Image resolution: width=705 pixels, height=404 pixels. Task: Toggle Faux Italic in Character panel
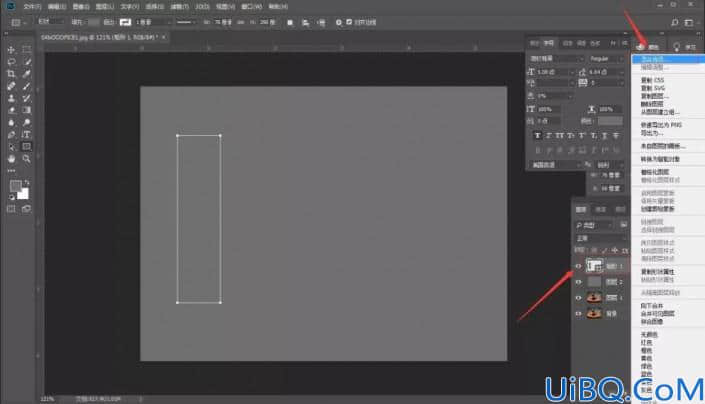[549, 135]
